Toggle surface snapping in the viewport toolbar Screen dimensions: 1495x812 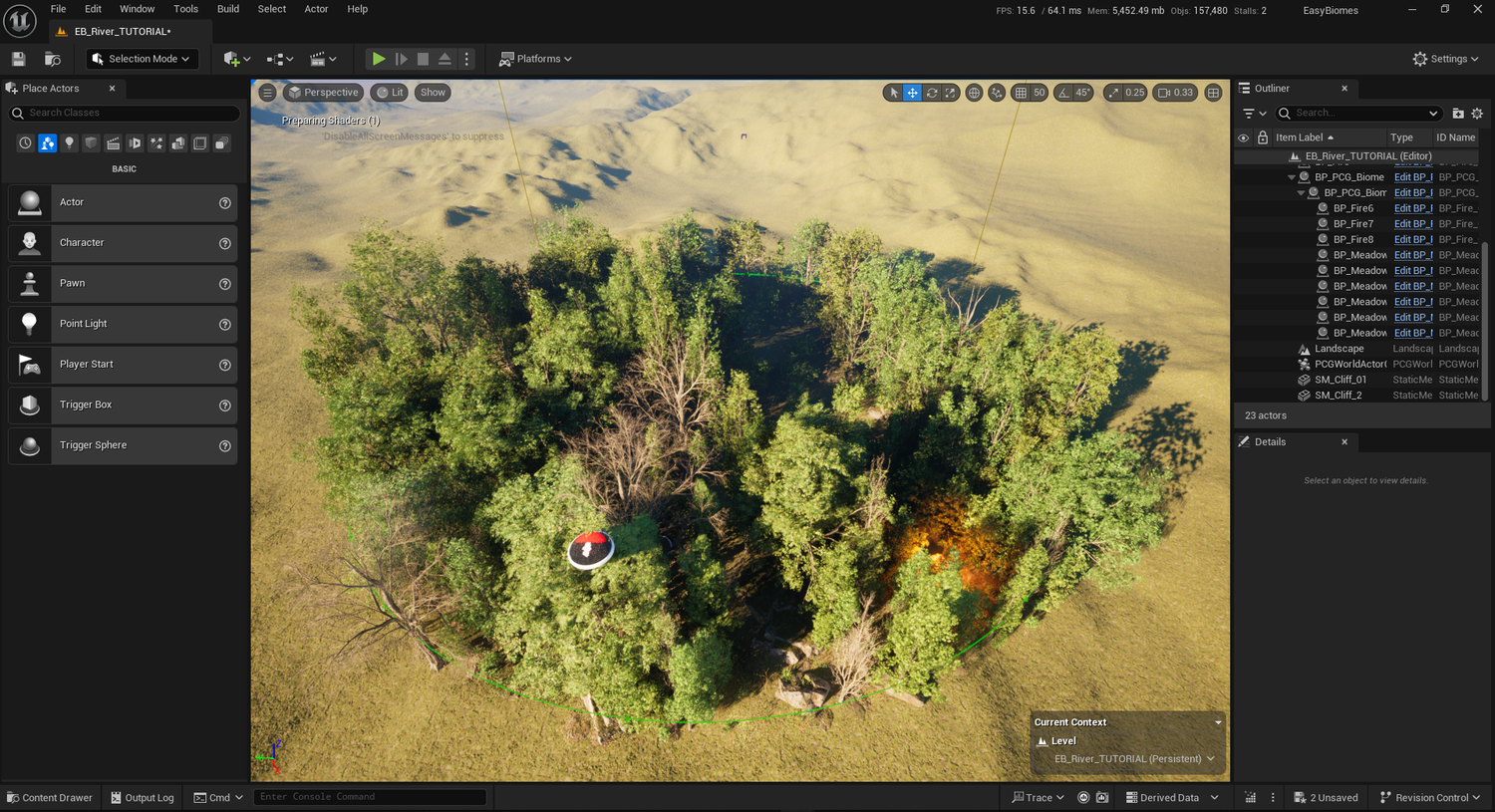coord(997,92)
